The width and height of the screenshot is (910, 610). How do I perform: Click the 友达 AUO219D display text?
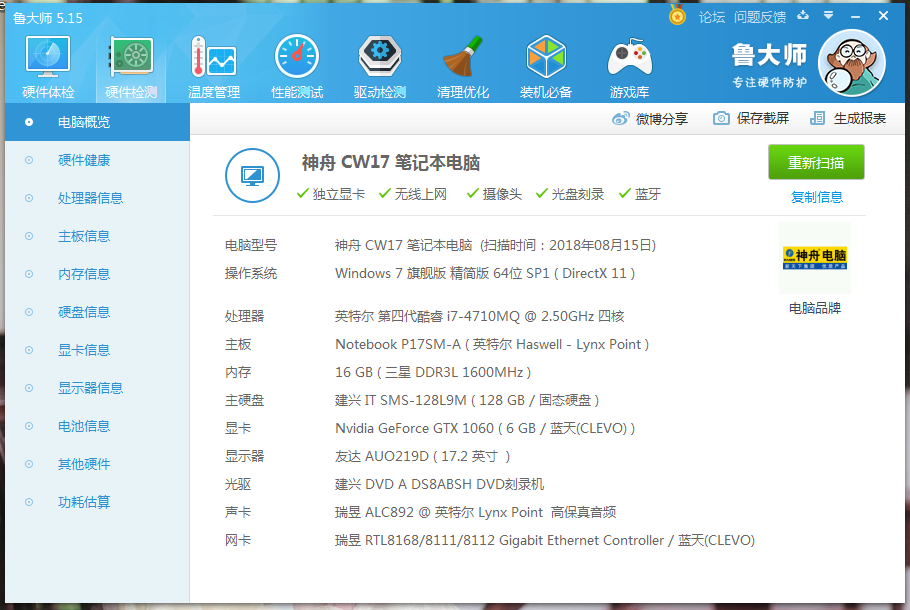(422, 456)
